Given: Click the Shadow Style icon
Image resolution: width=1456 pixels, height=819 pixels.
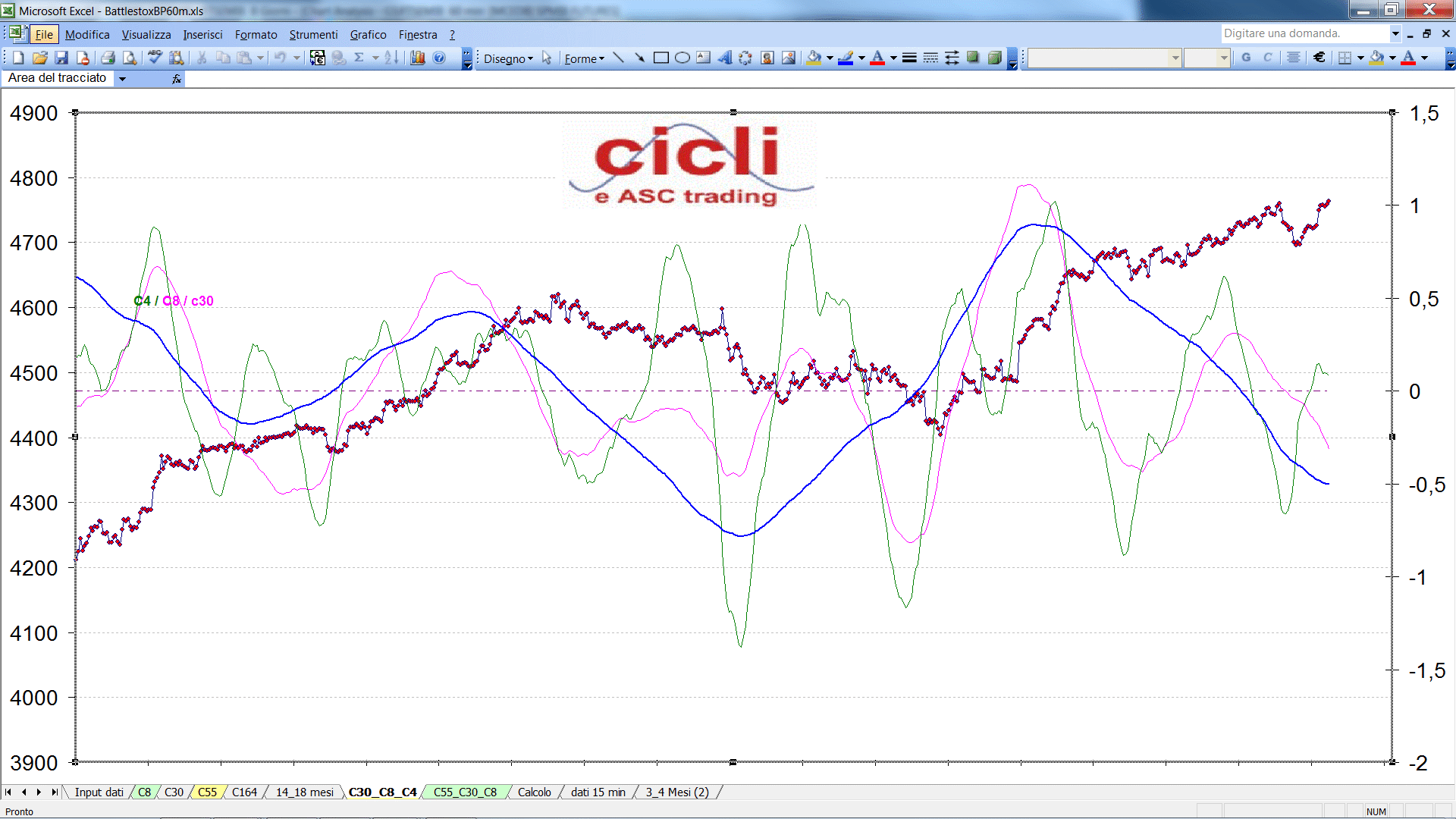Looking at the screenshot, I should [973, 58].
